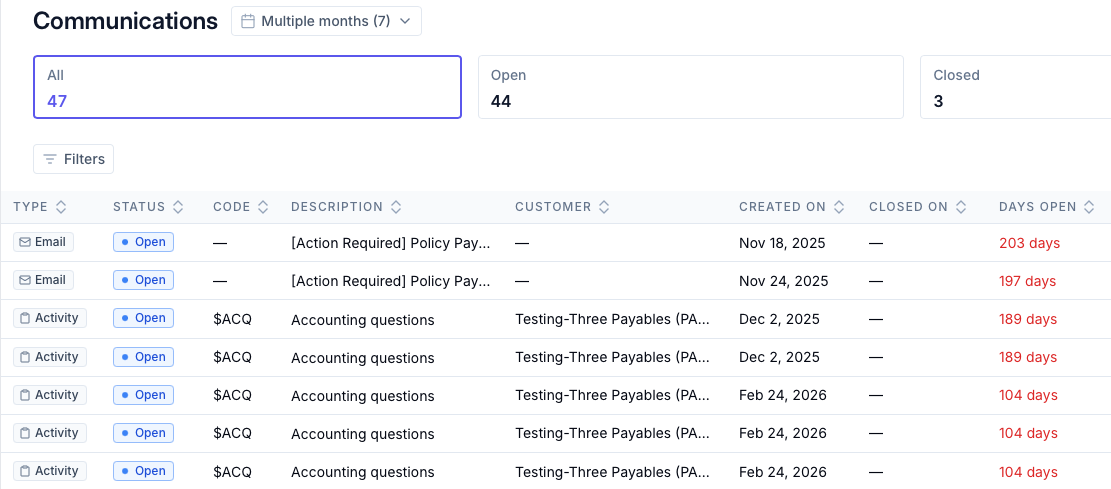Open the Multiple months (7) dropdown
The height and width of the screenshot is (489, 1111).
click(x=326, y=21)
